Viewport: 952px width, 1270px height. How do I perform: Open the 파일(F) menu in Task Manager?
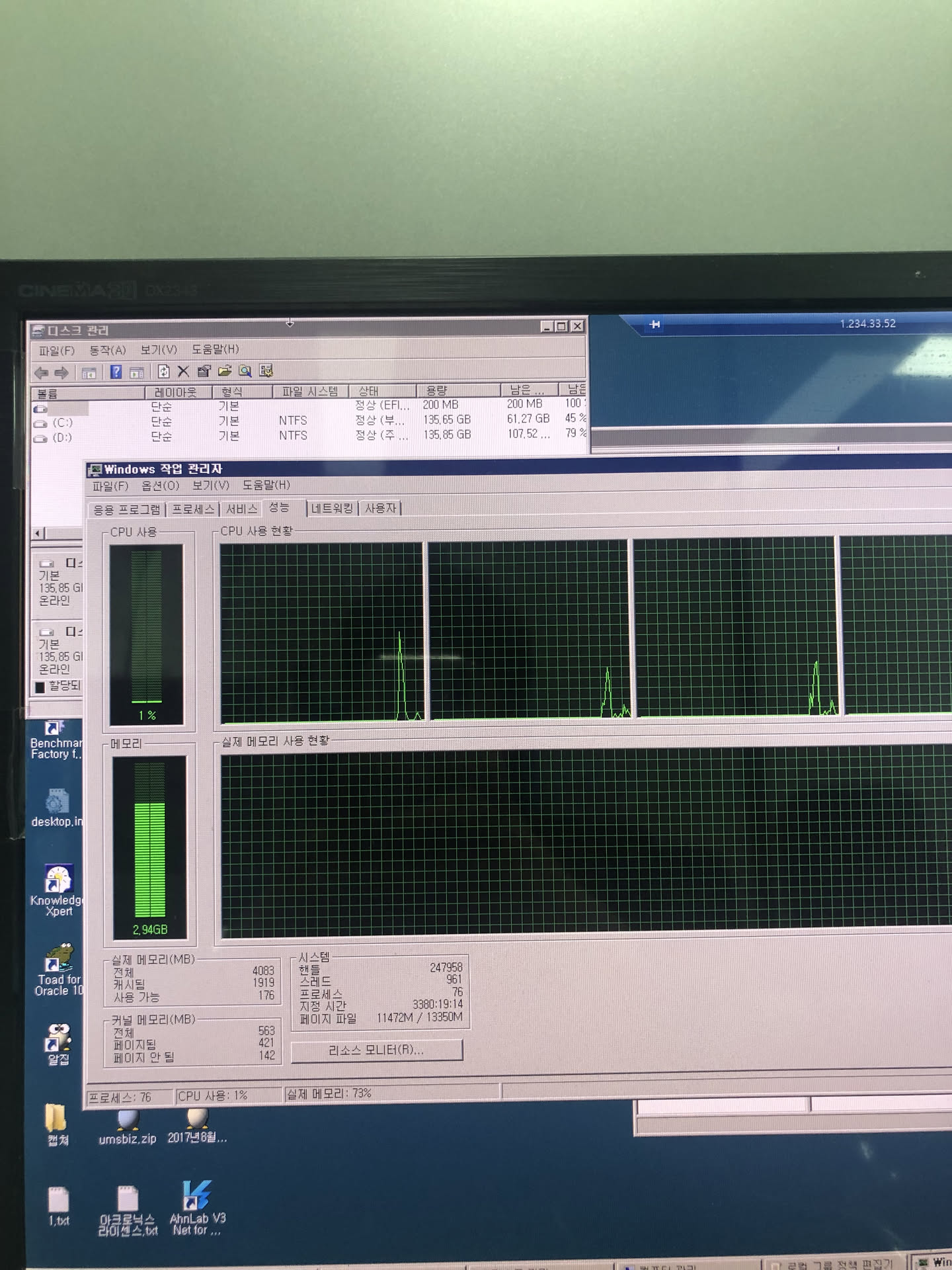110,486
